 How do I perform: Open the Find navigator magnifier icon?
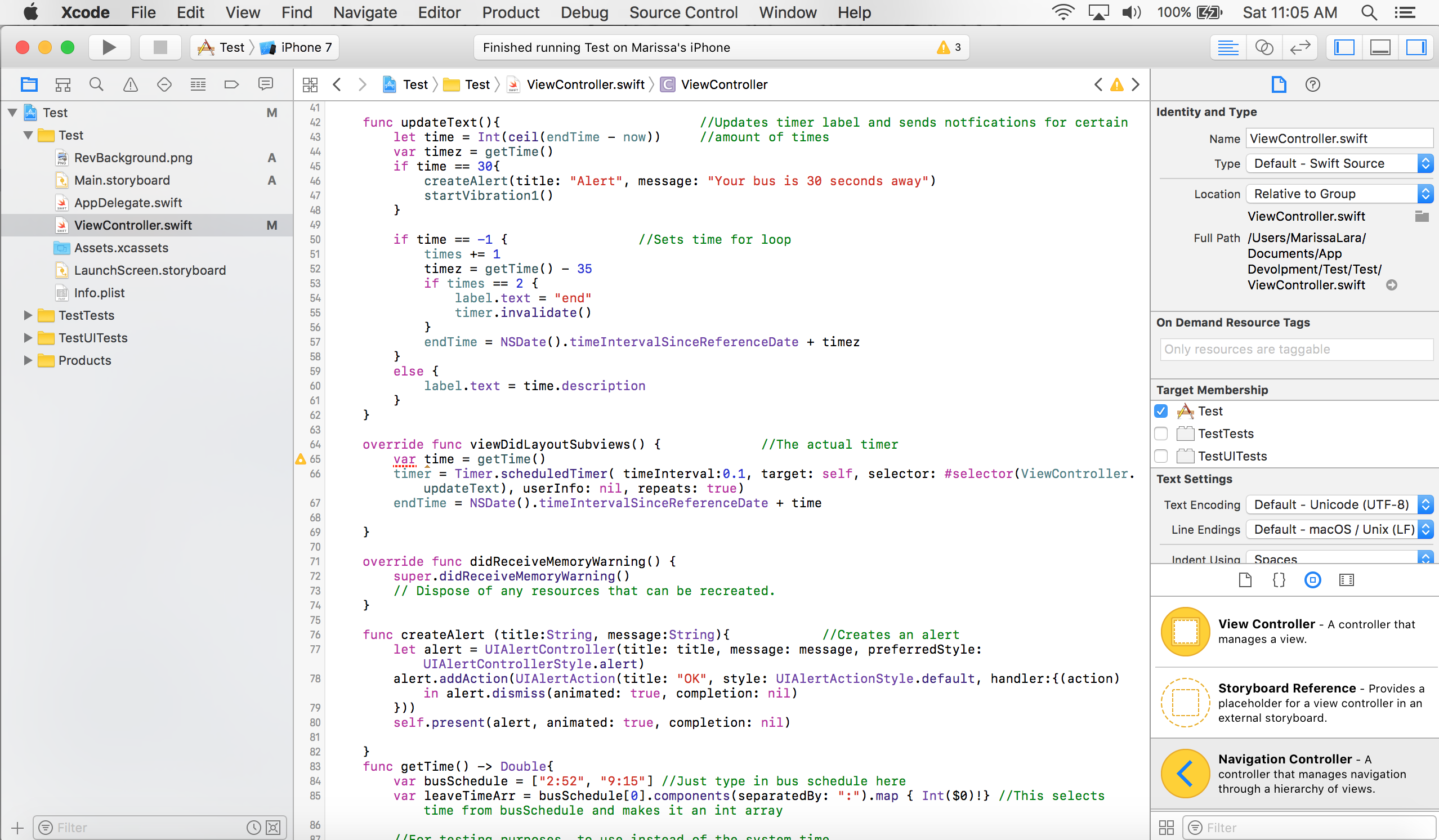point(96,85)
